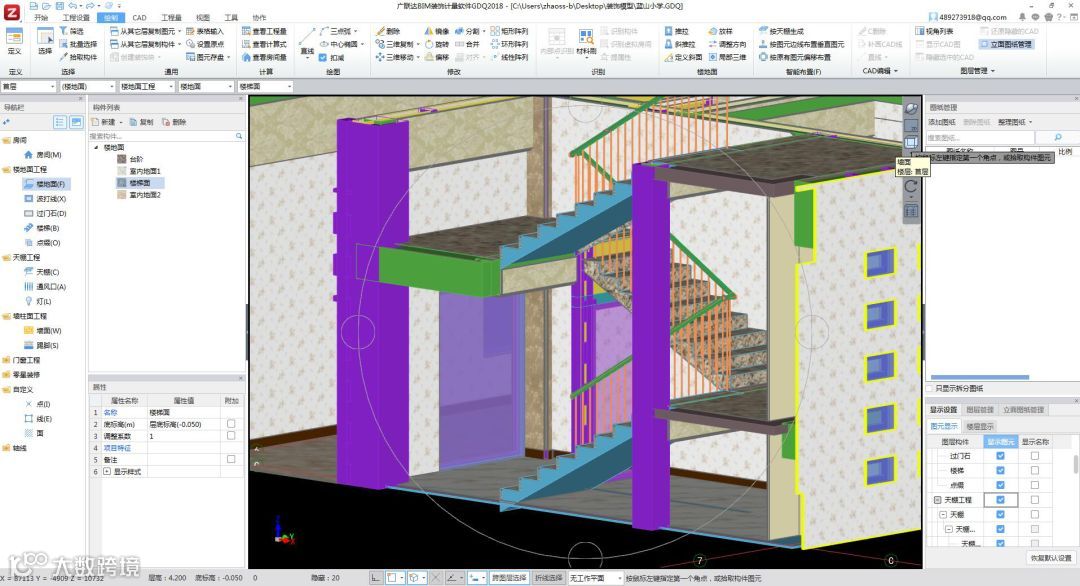Expand the 显示样式 property row
The height and width of the screenshot is (586, 1080).
pos(107,472)
